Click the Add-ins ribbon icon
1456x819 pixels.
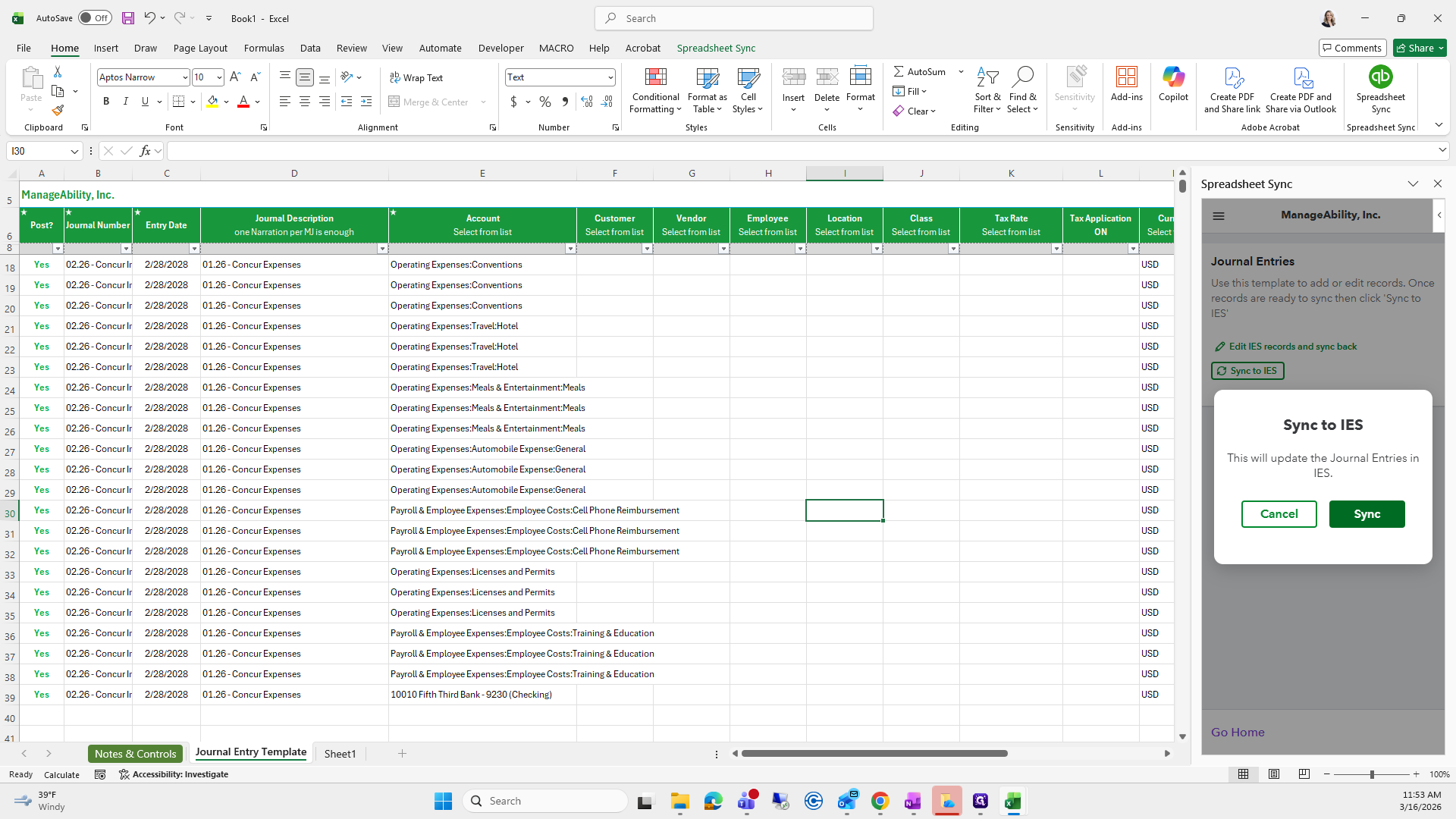[x=1126, y=77]
